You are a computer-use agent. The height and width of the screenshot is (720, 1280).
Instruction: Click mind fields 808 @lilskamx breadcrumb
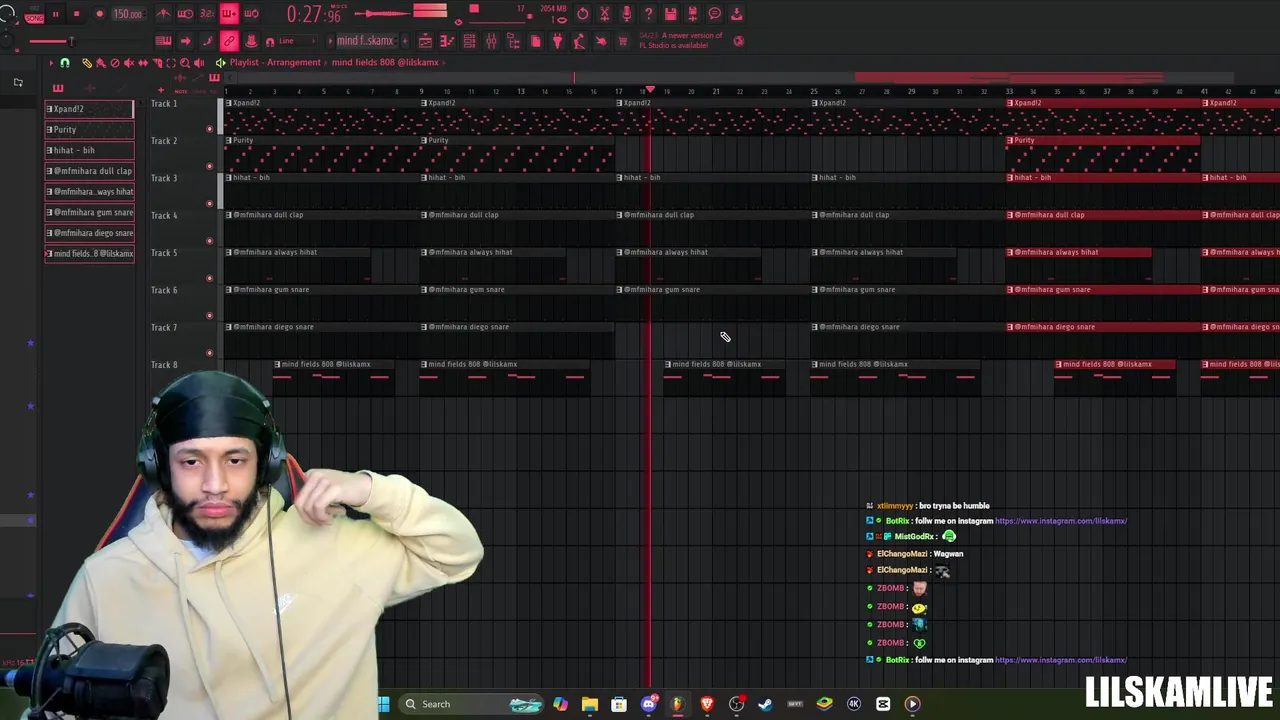[x=385, y=62]
